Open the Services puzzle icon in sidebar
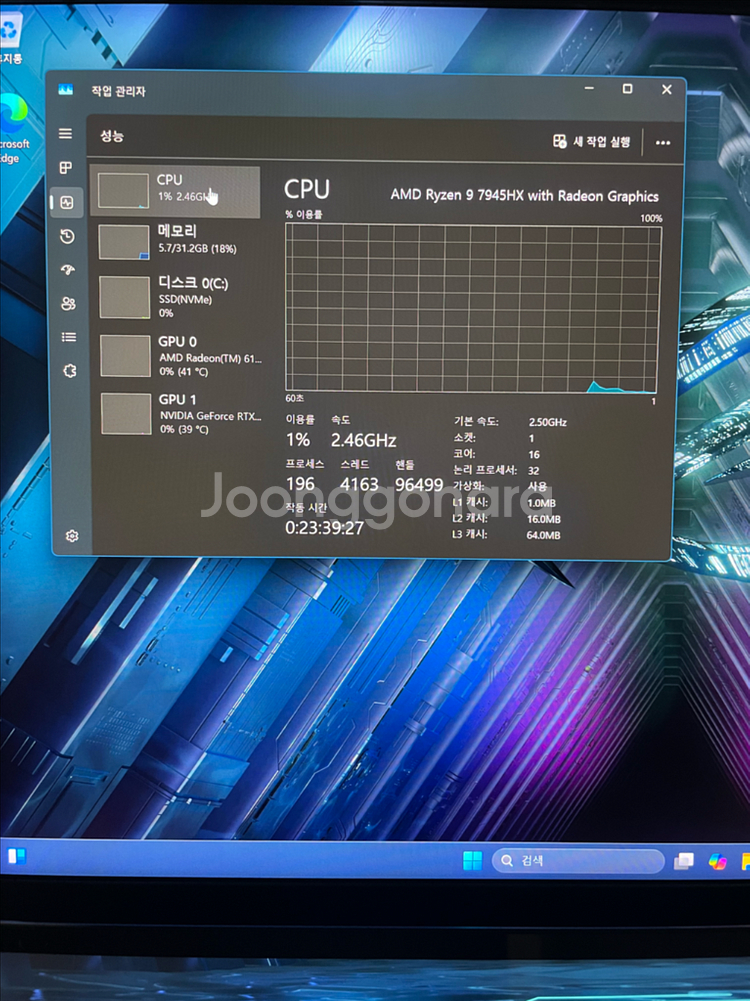The image size is (750, 1001). click(70, 371)
